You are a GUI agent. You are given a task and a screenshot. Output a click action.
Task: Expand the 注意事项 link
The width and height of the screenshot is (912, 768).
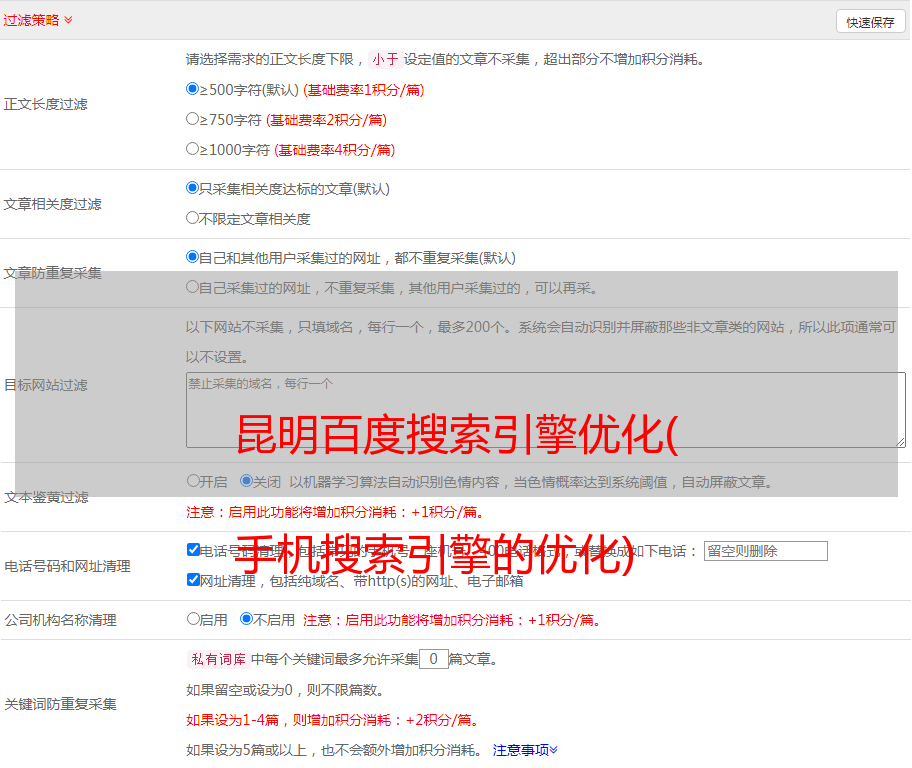pyautogui.click(x=525, y=751)
